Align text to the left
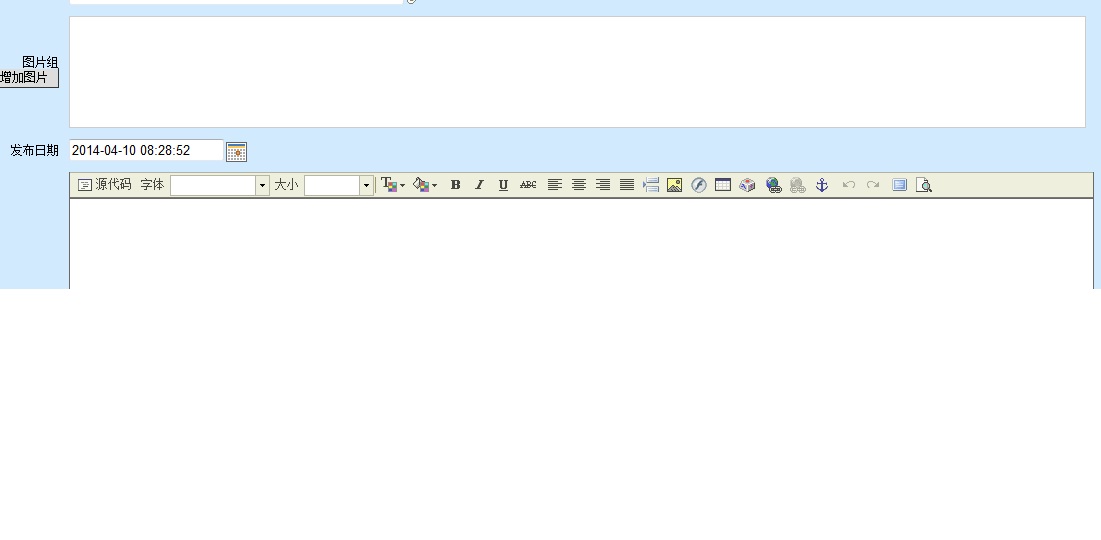Image resolution: width=1101 pixels, height=540 pixels. [554, 185]
